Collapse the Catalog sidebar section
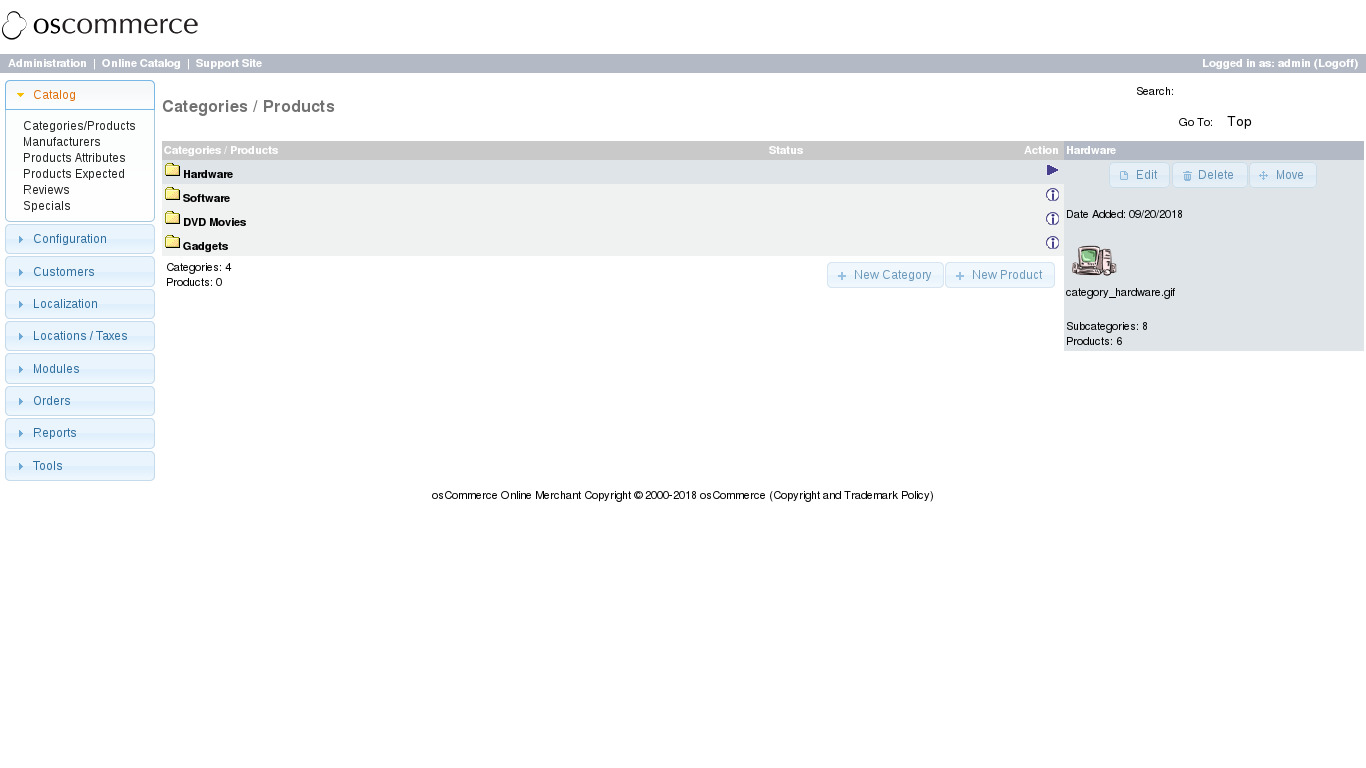 pos(80,95)
